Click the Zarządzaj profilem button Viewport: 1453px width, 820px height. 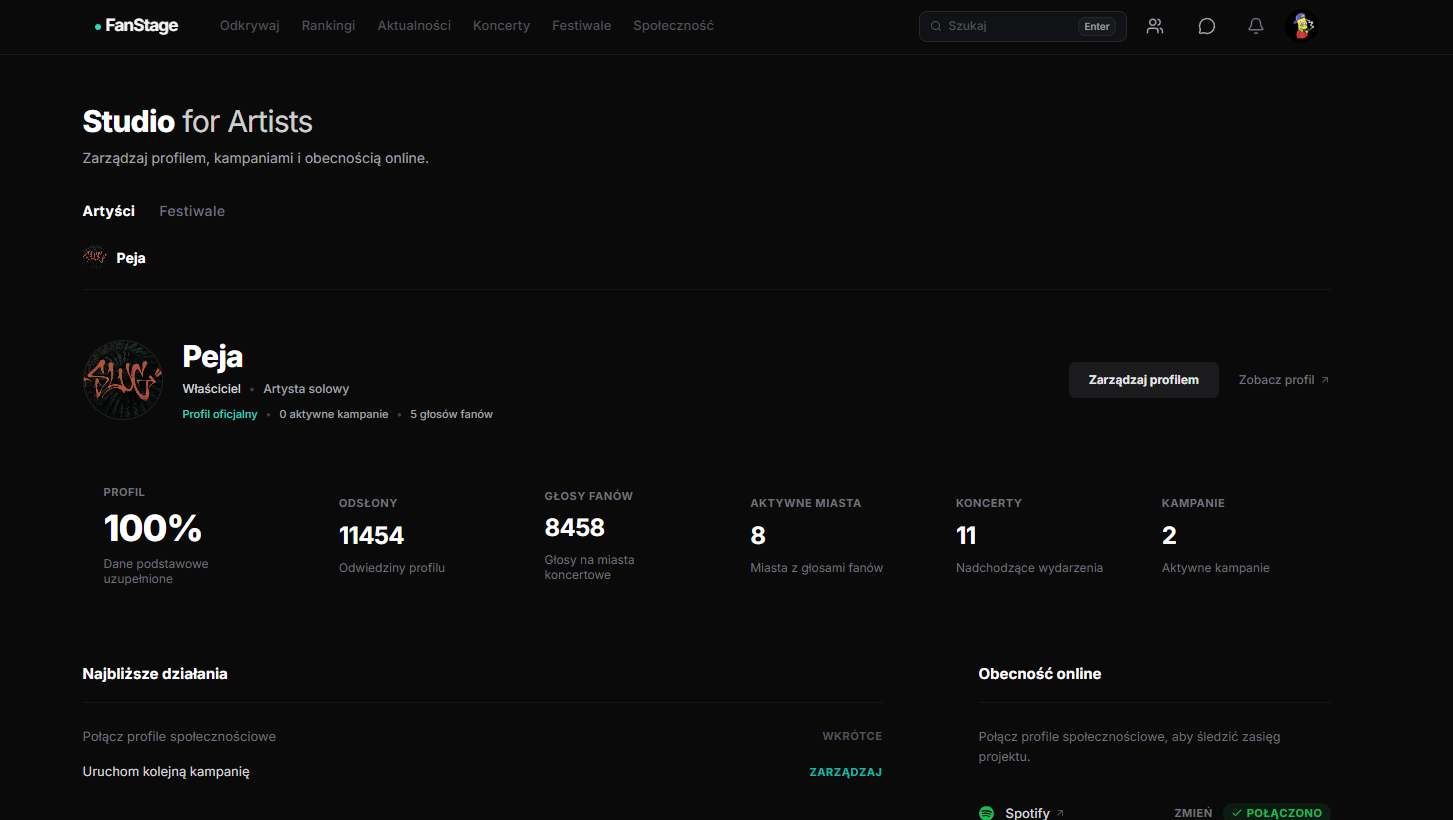coord(1144,380)
